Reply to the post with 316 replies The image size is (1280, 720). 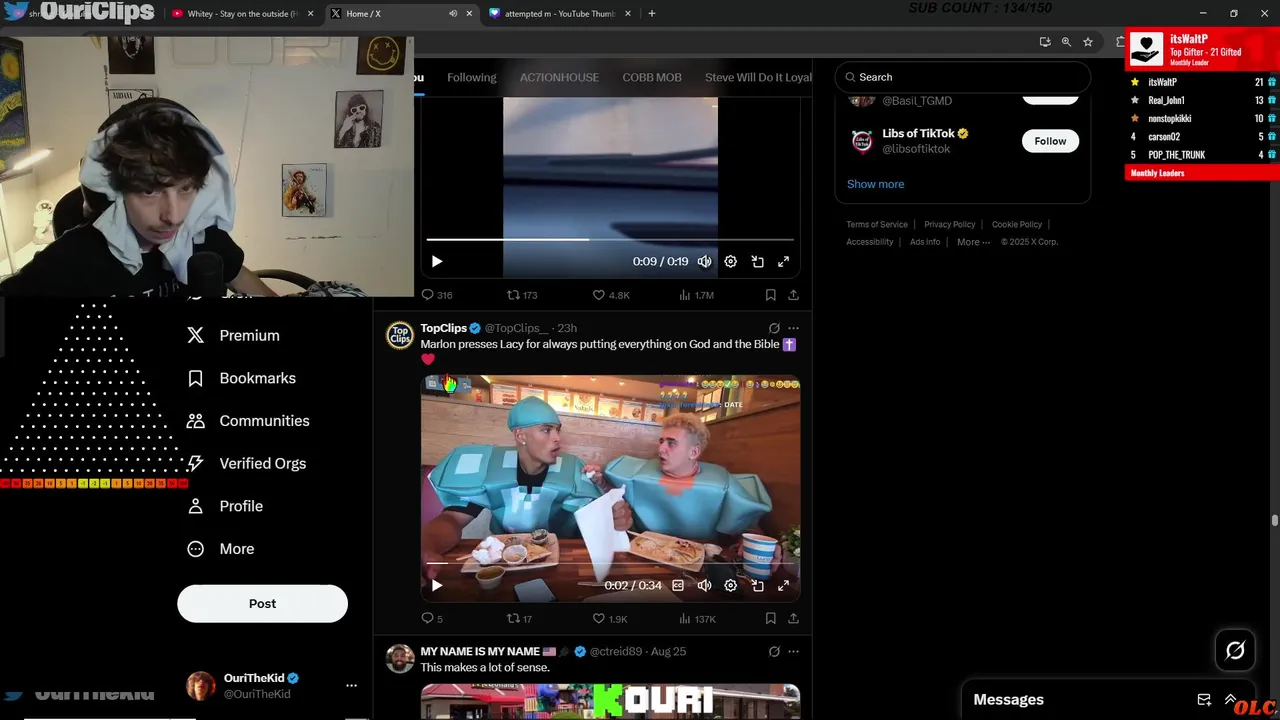pos(437,295)
